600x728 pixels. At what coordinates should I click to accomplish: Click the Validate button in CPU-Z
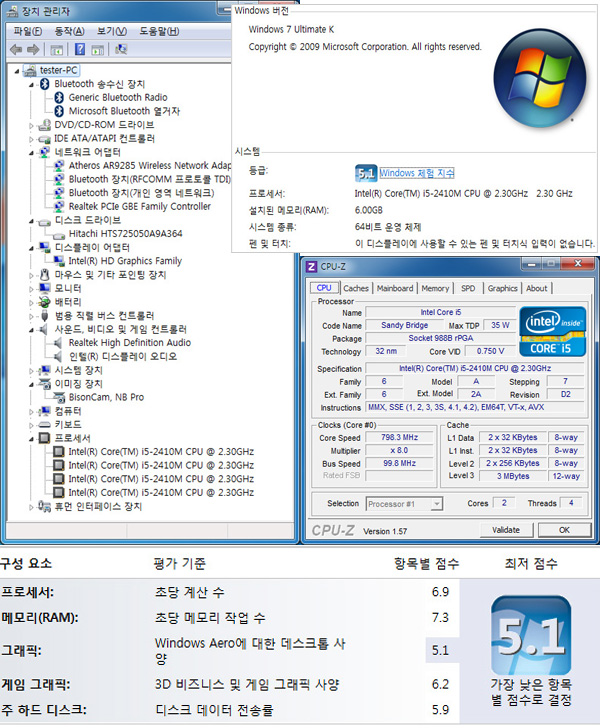tap(506, 530)
